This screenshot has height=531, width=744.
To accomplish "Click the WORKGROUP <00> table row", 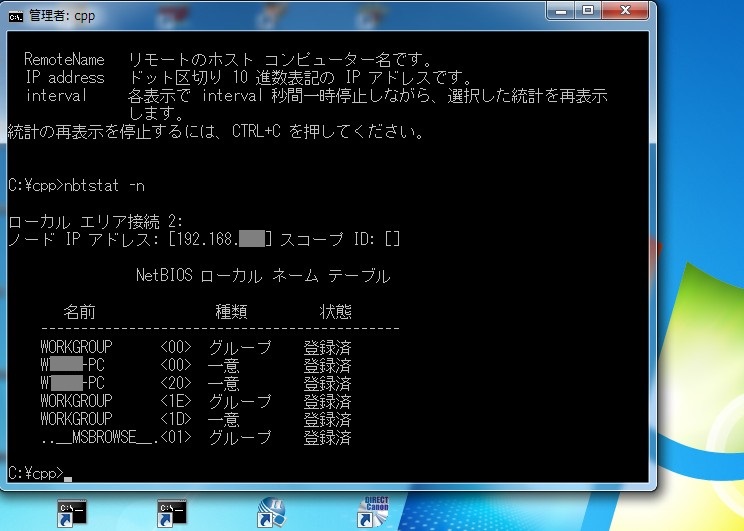I will tap(195, 347).
